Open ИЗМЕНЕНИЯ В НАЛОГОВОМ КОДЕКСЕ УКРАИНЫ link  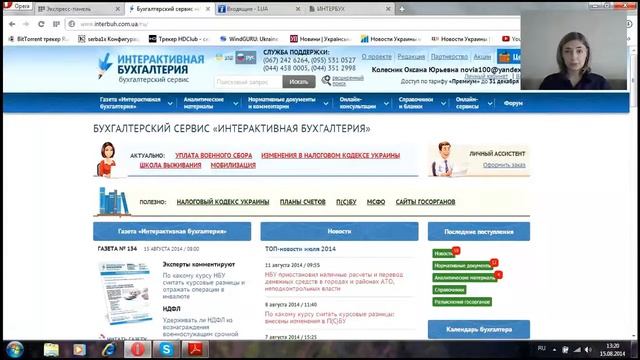pyautogui.click(x=331, y=156)
